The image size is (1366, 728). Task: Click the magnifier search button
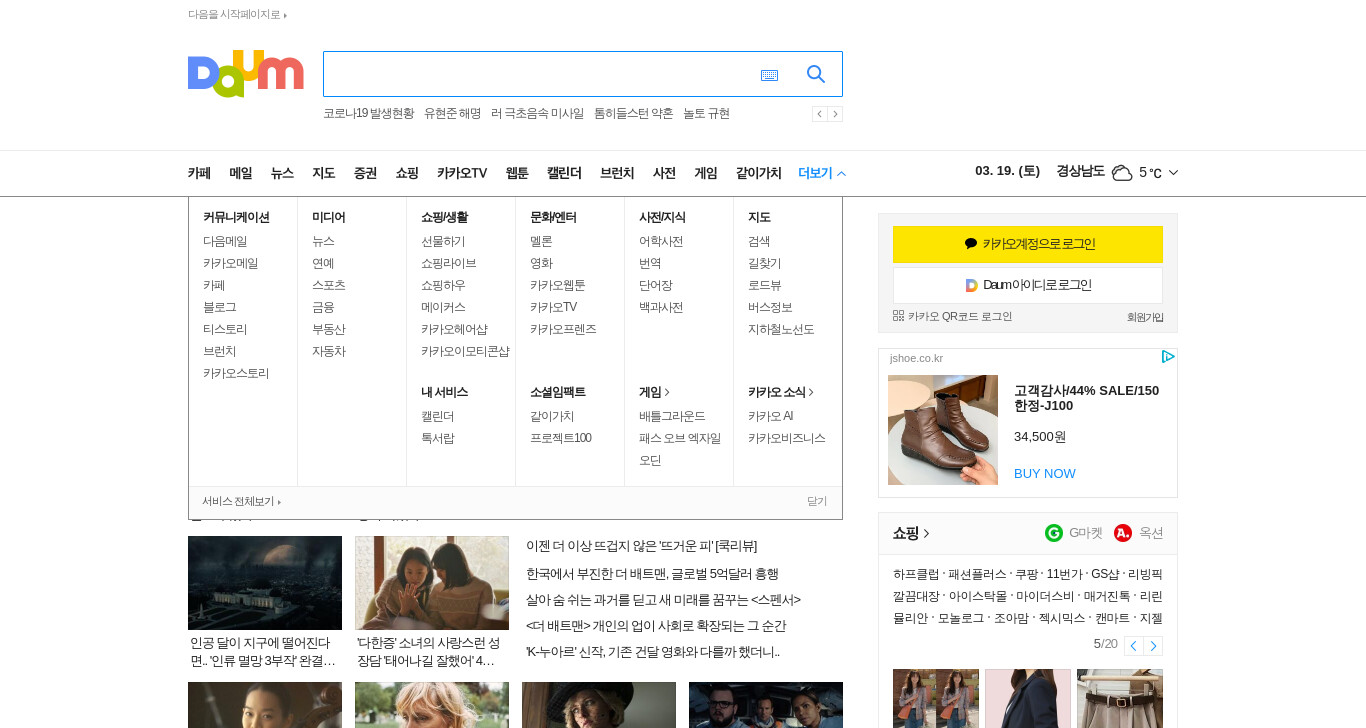click(x=816, y=74)
